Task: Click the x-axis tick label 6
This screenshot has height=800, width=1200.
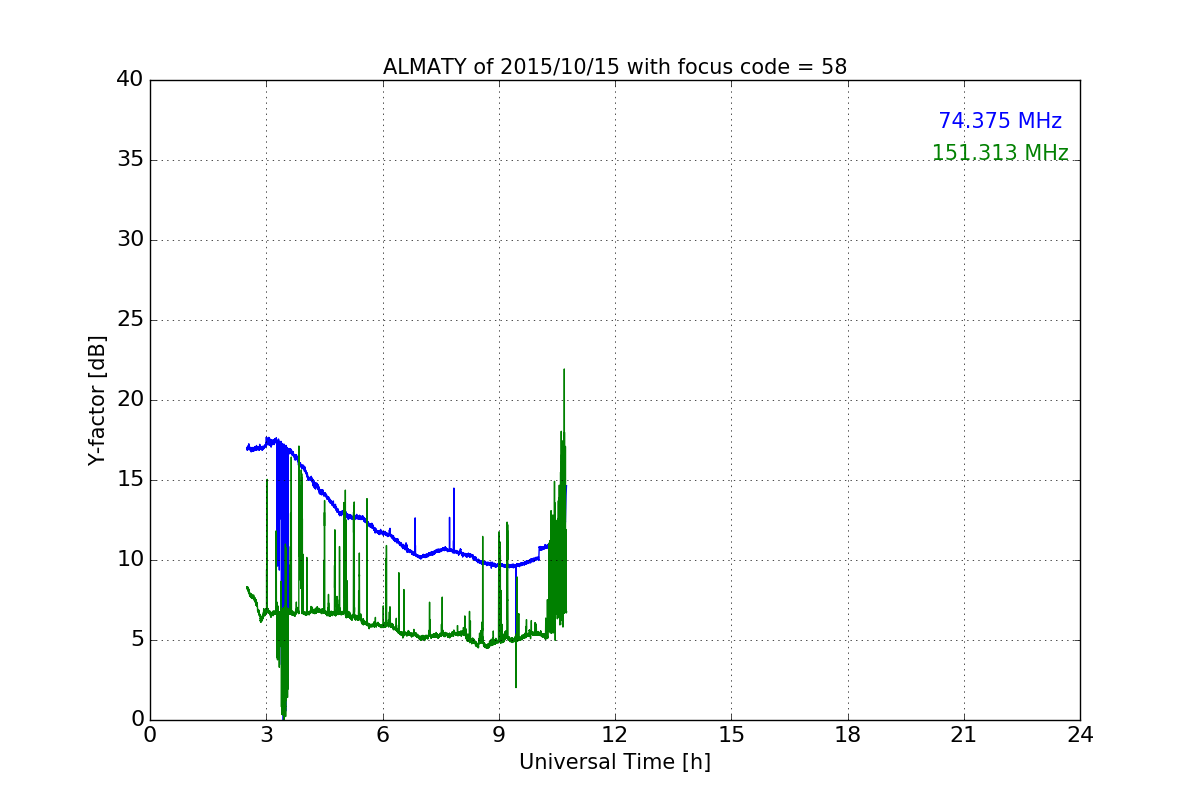Action: click(x=383, y=735)
